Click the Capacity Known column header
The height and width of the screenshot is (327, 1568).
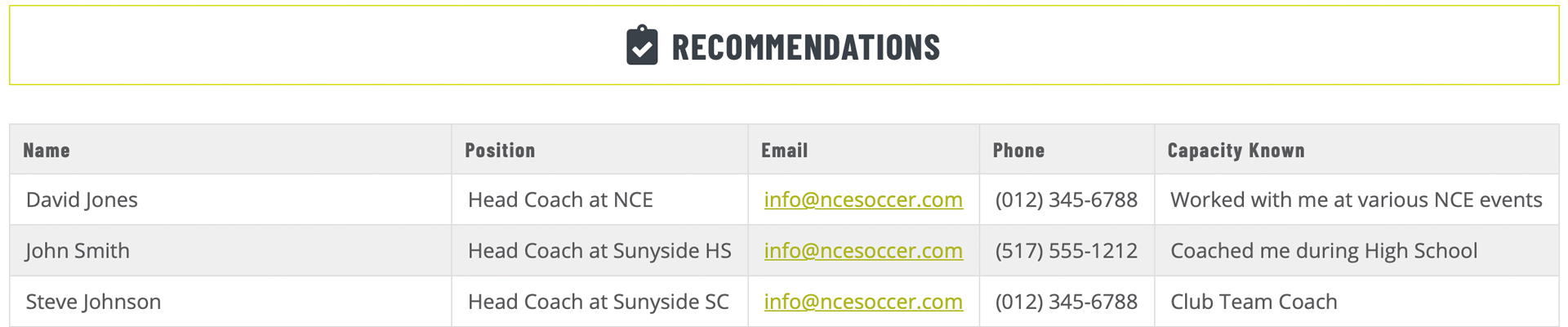1236,150
